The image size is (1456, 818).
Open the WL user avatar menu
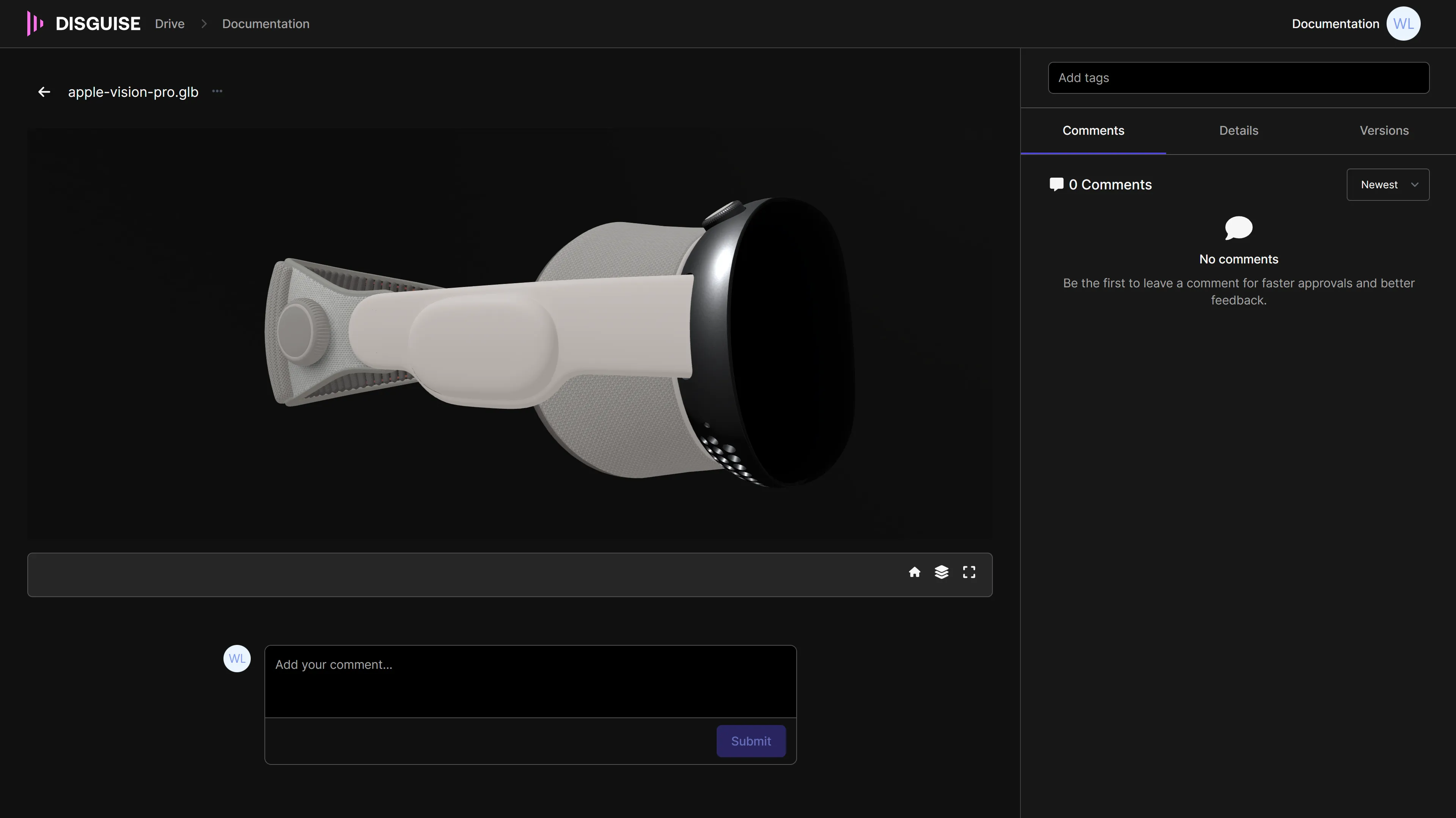1403,24
